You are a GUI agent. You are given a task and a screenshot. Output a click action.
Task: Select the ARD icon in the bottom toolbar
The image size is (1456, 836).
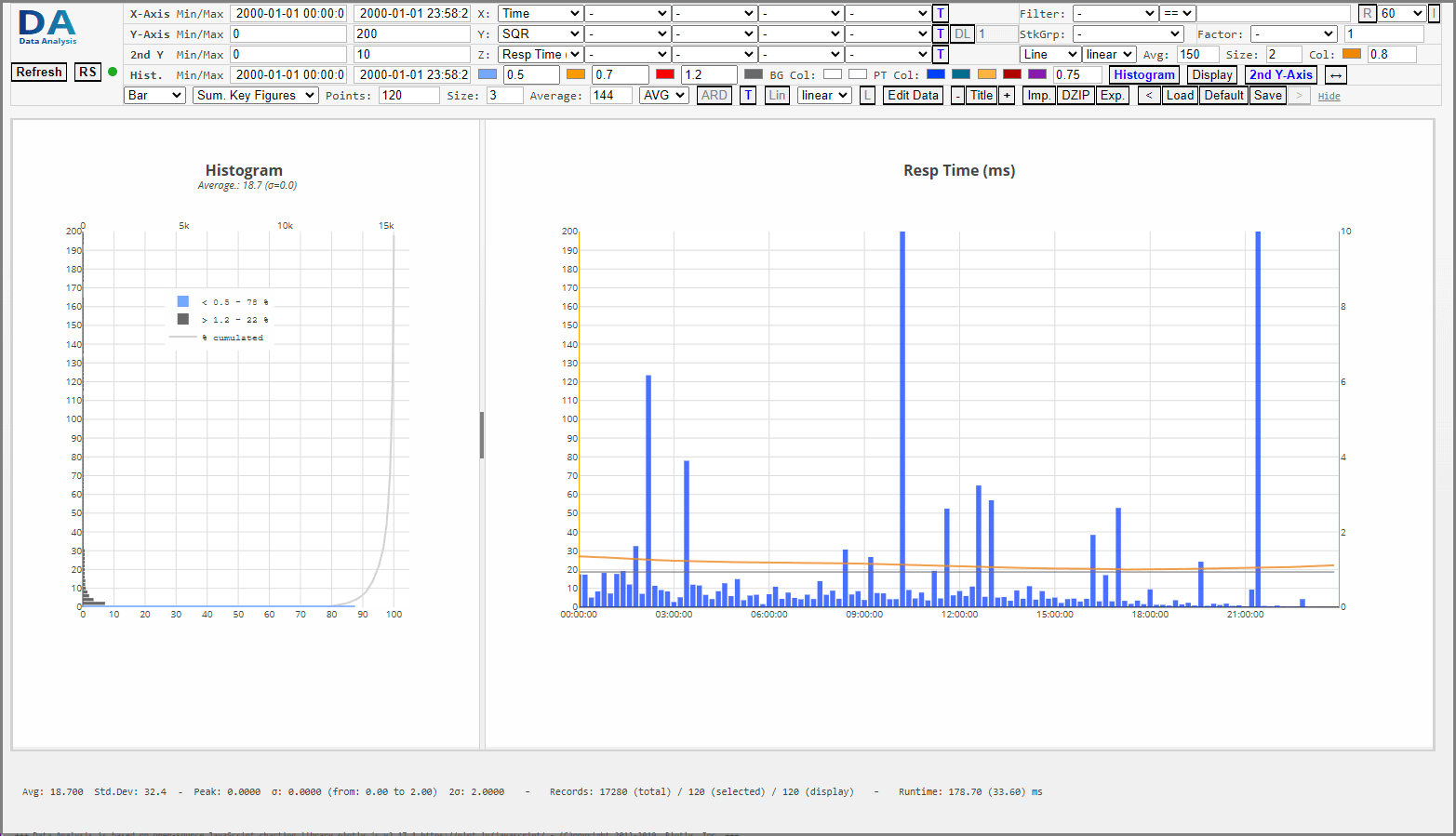(x=714, y=95)
